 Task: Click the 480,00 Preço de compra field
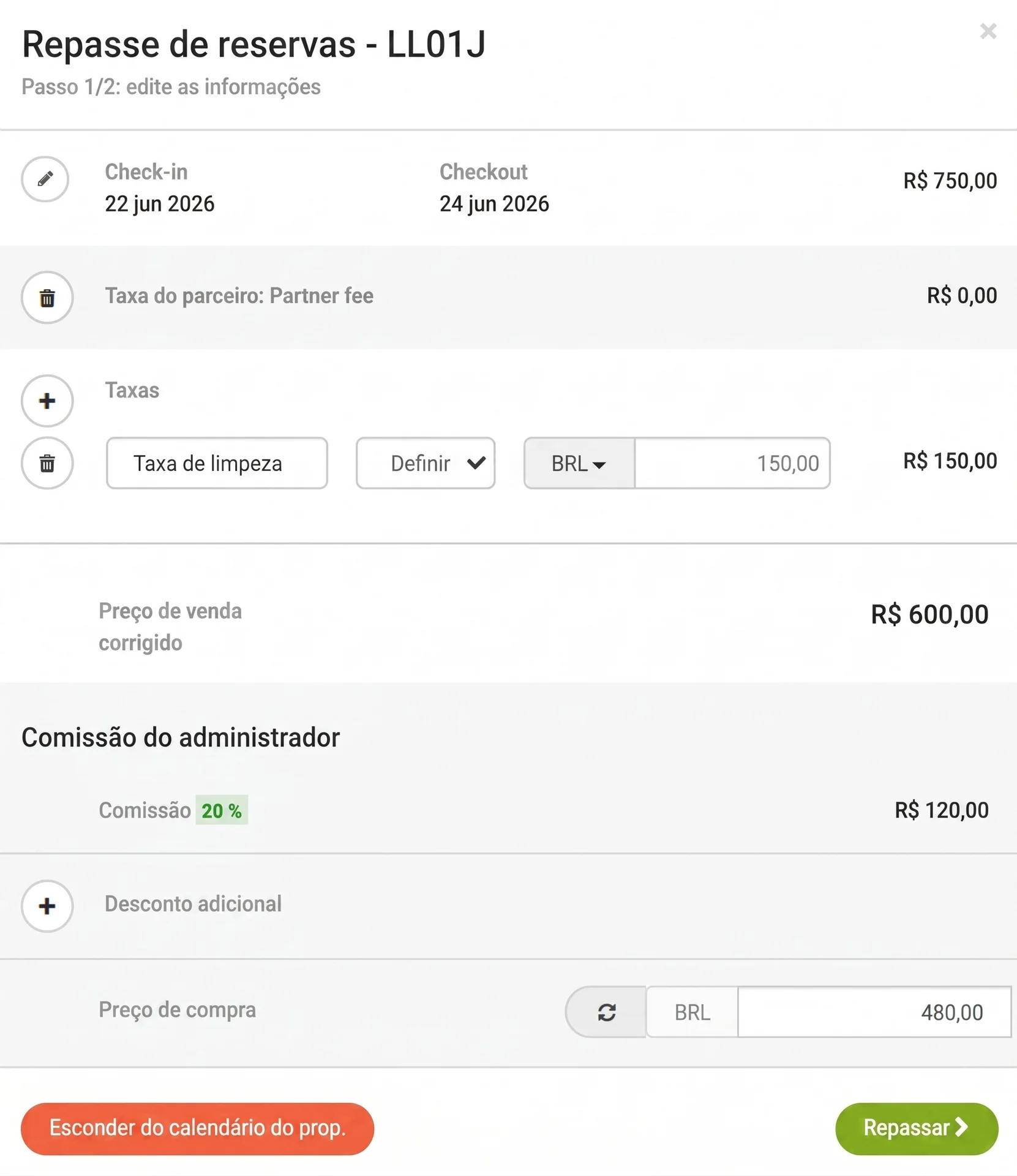874,1012
